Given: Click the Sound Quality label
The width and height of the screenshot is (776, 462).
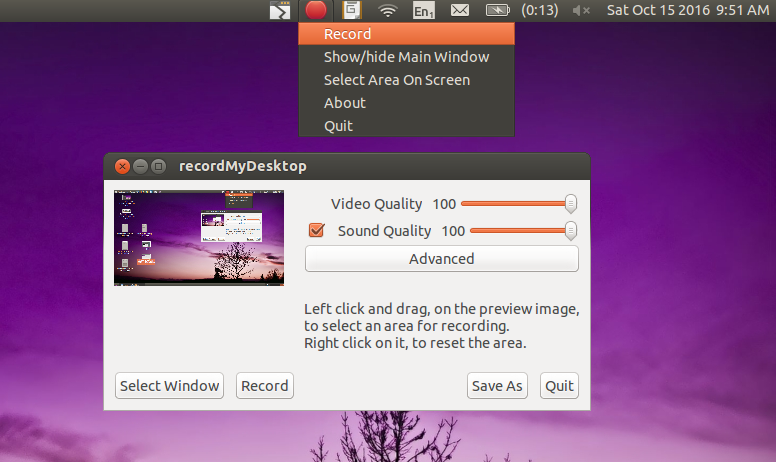Looking at the screenshot, I should coord(384,231).
